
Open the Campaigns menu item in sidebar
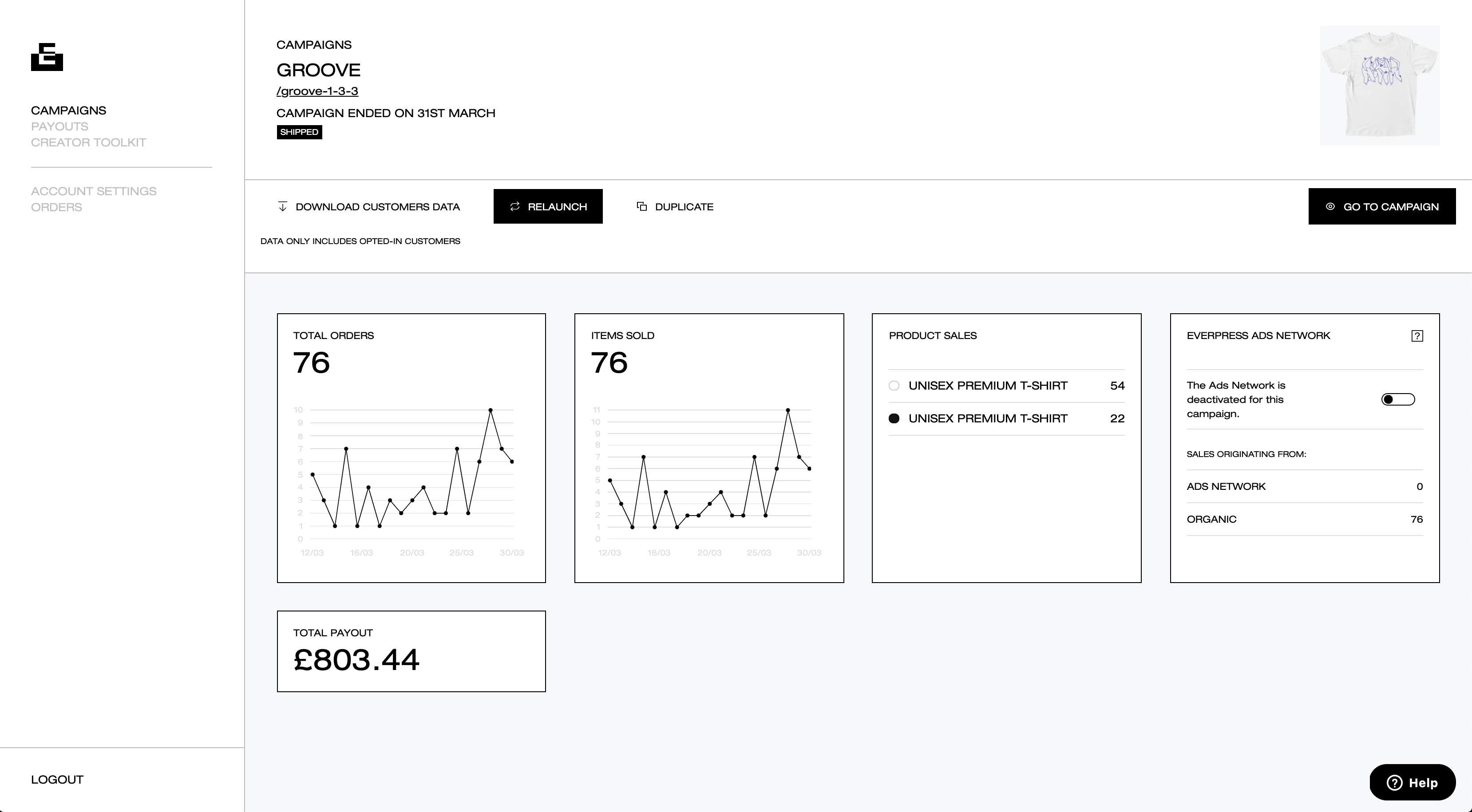coord(68,110)
